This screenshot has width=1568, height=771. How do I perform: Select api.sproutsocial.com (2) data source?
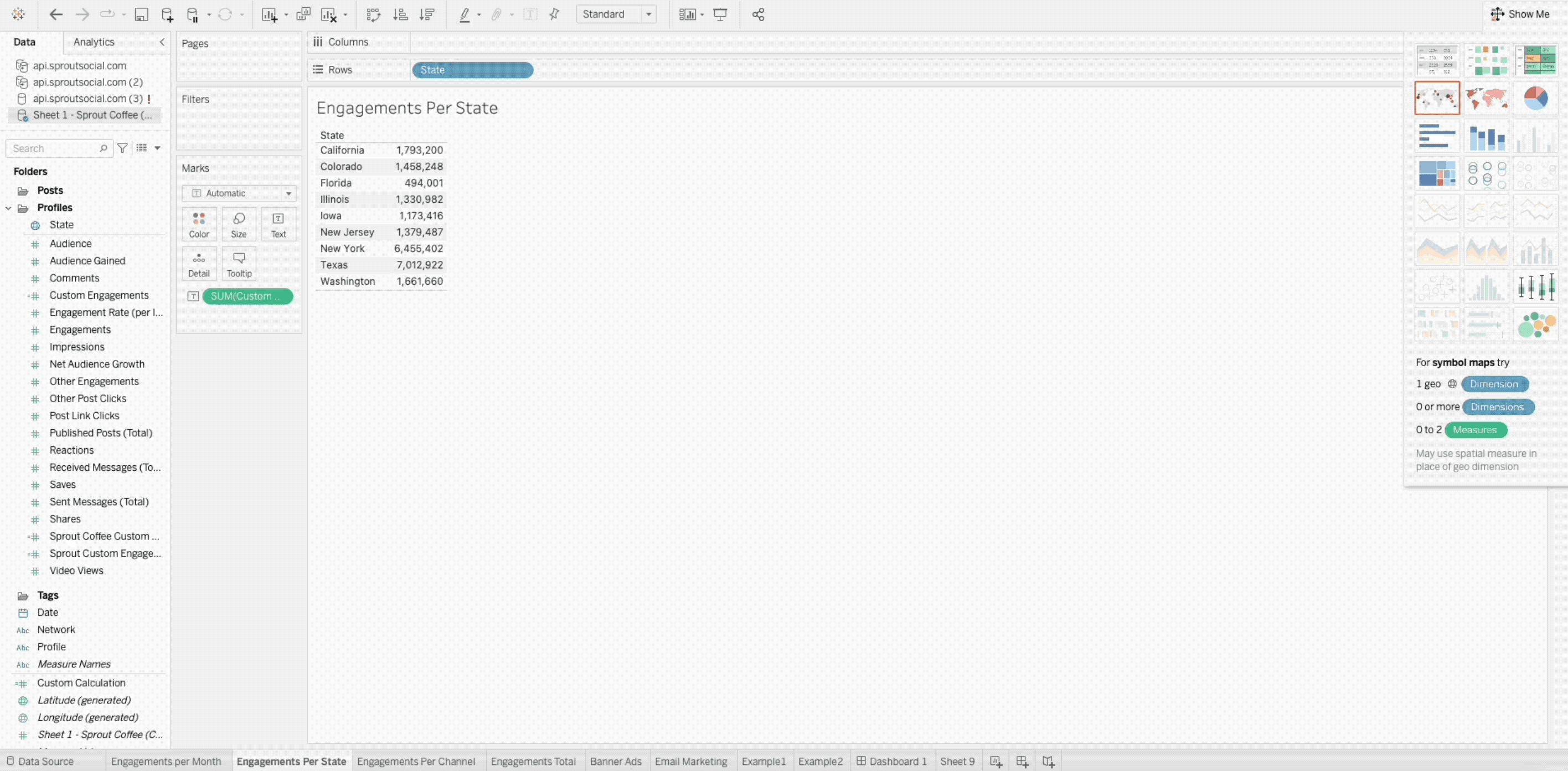click(x=87, y=82)
